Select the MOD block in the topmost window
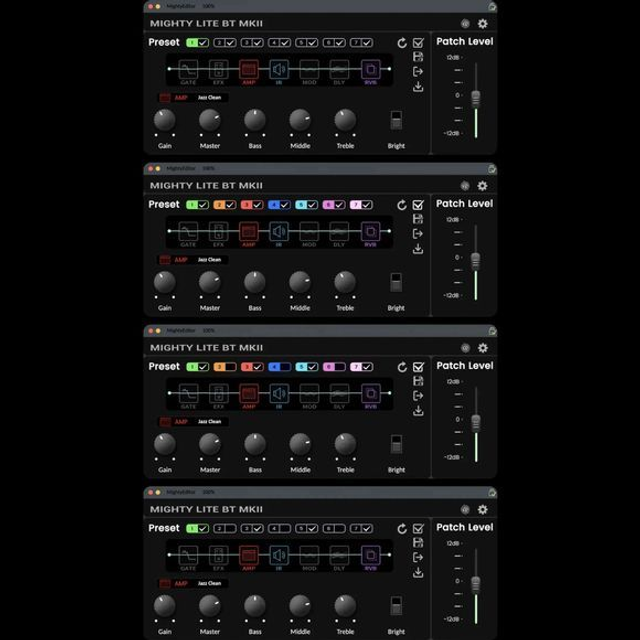 309,69
